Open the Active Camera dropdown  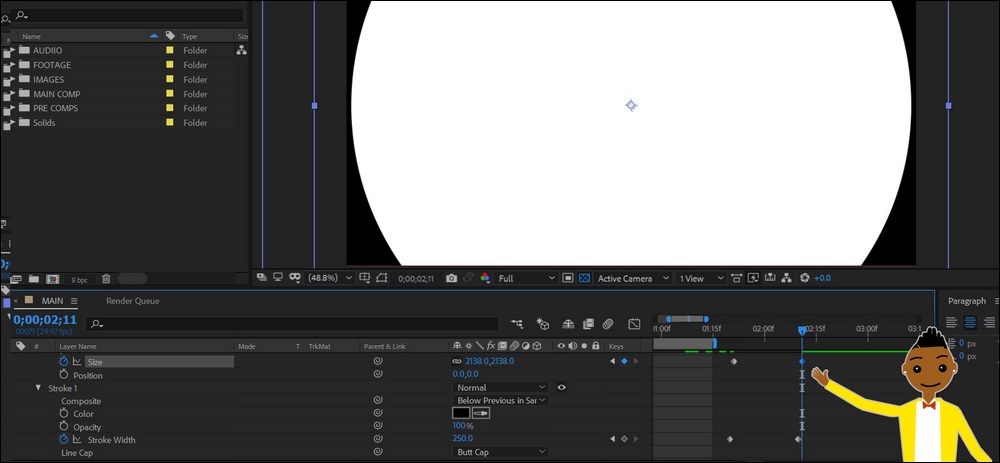point(633,278)
